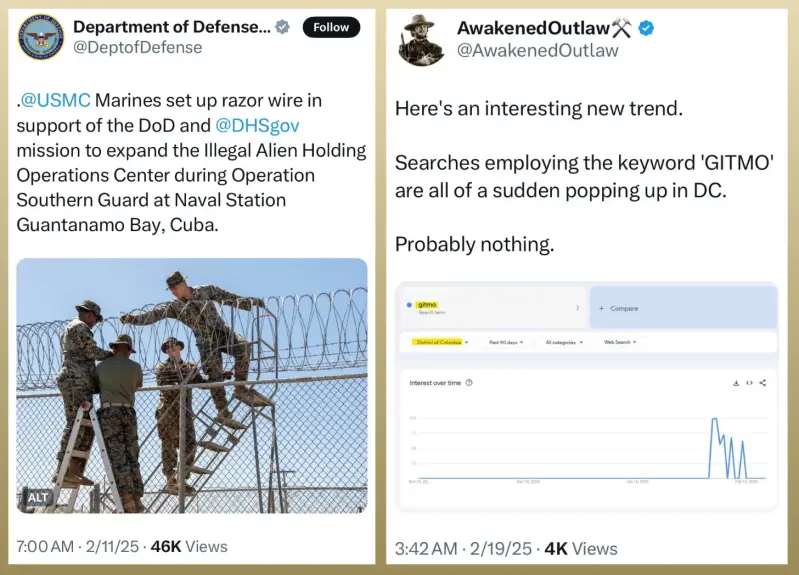The image size is (799, 575).
Task: Expand the District of Columbia region dropdown
Action: pyautogui.click(x=440, y=342)
